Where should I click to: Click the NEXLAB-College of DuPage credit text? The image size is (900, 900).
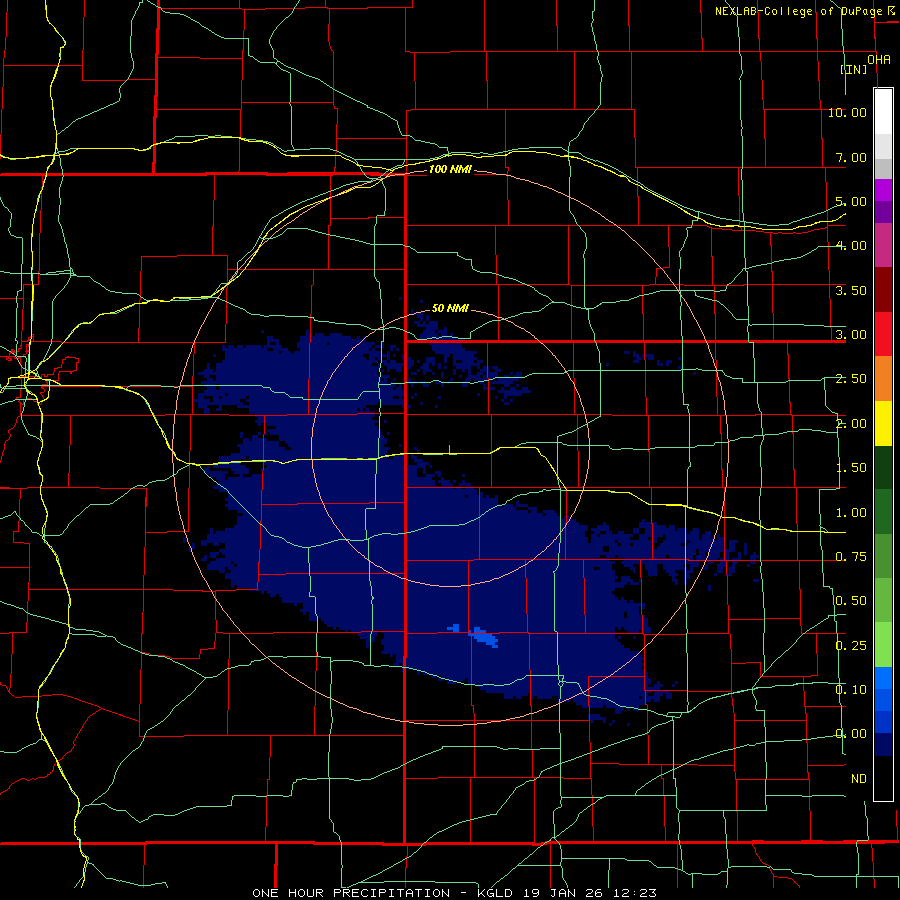click(798, 11)
